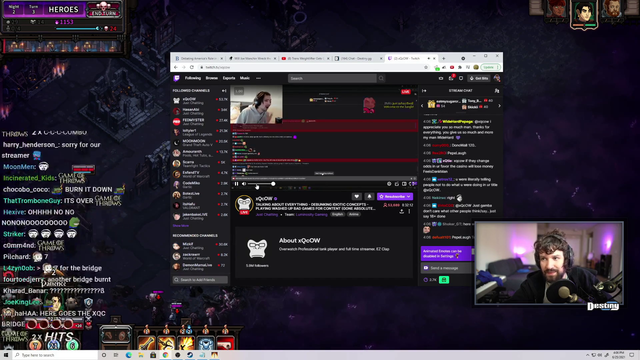Click Search to Add Friends field
Image resolution: width=640 pixels, height=360 pixels.
200,280
